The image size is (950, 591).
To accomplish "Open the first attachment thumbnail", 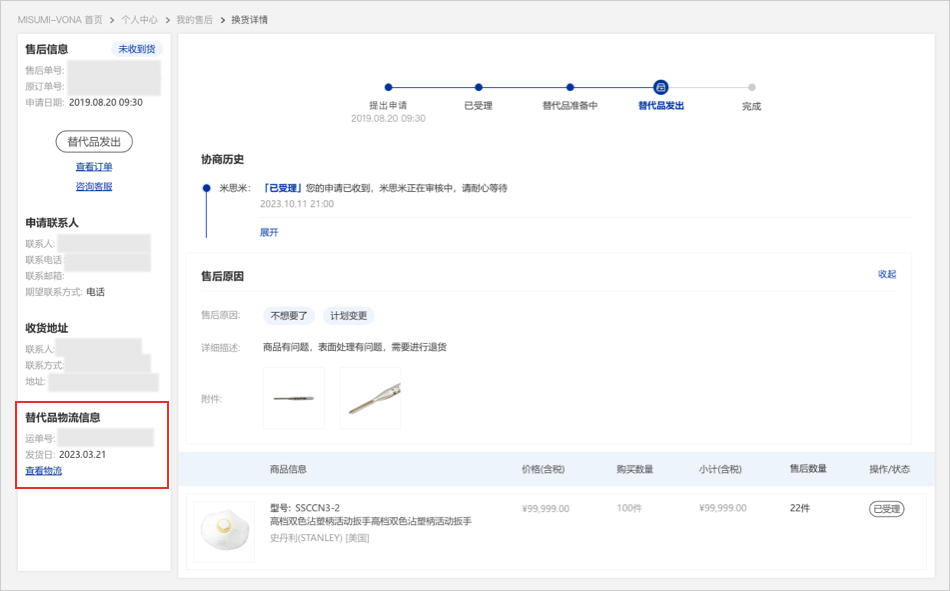I will pos(294,398).
